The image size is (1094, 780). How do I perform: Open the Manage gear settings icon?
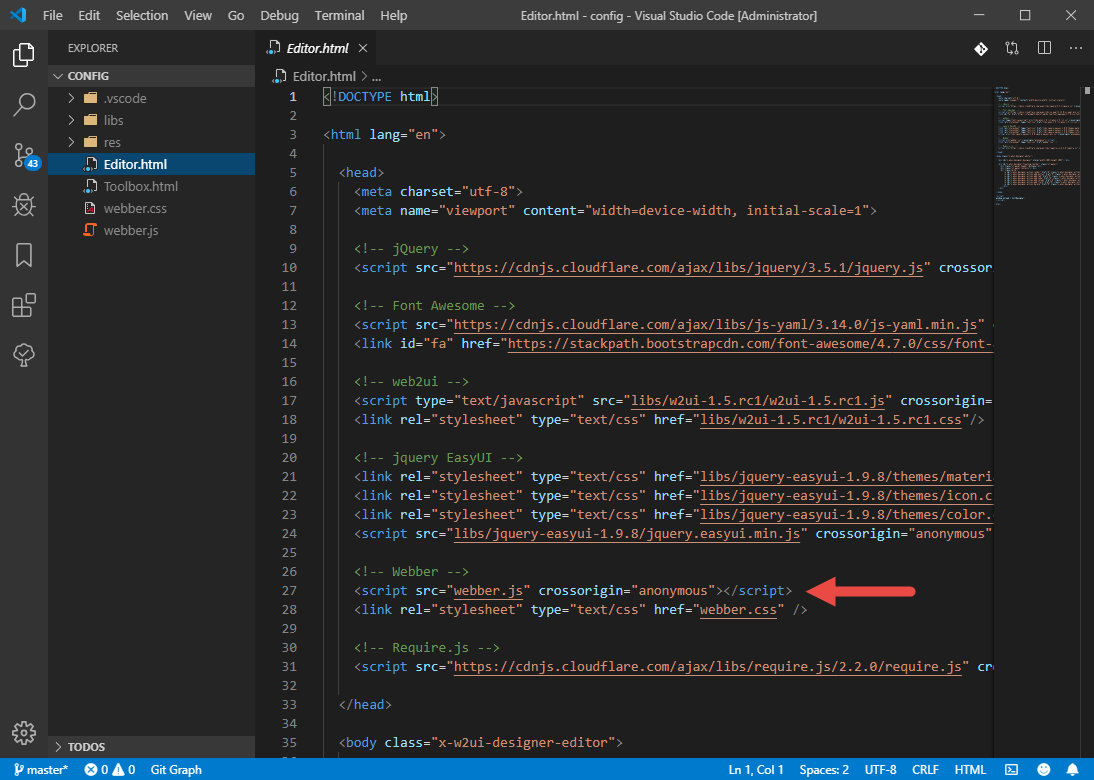coord(24,733)
